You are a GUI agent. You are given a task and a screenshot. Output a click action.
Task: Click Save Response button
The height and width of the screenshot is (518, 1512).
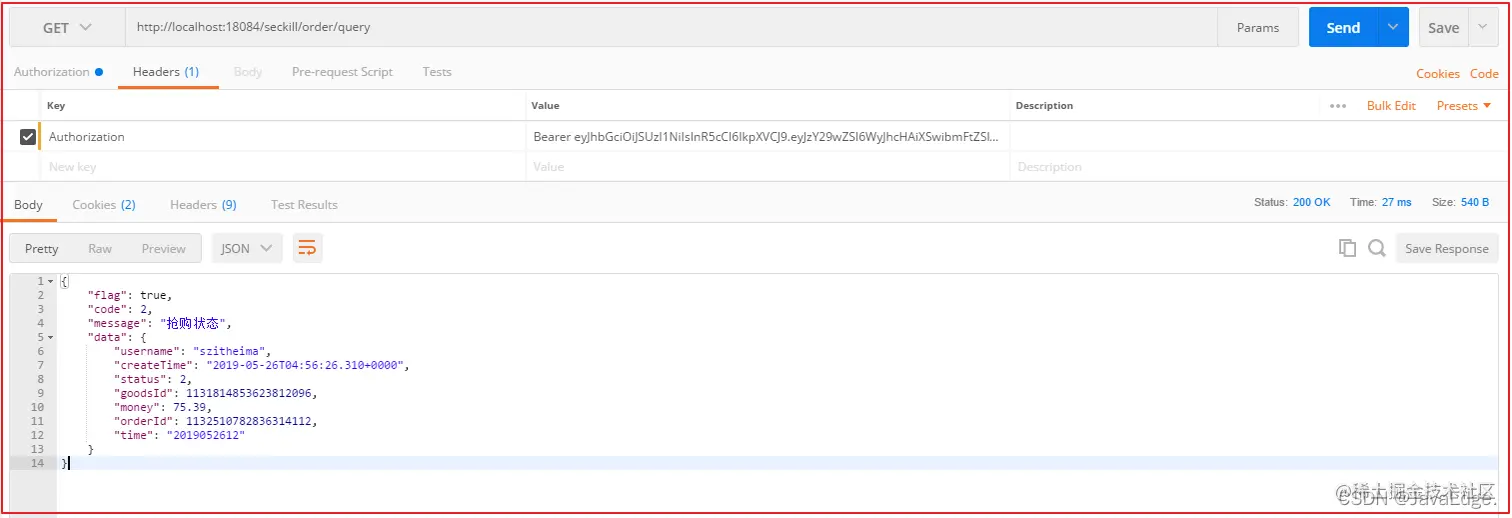(x=1446, y=249)
